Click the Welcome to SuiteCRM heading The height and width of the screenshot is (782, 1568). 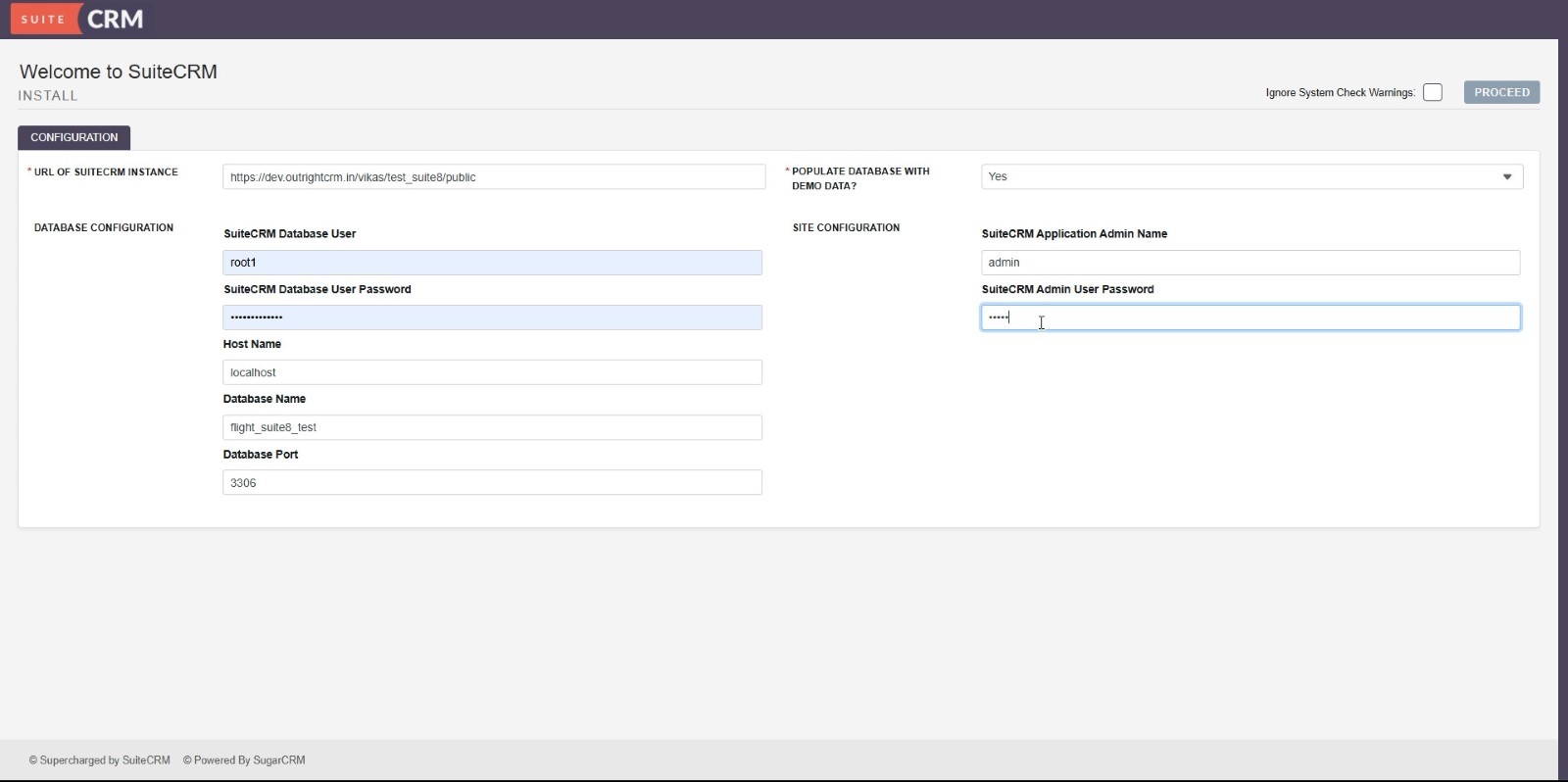(x=119, y=72)
